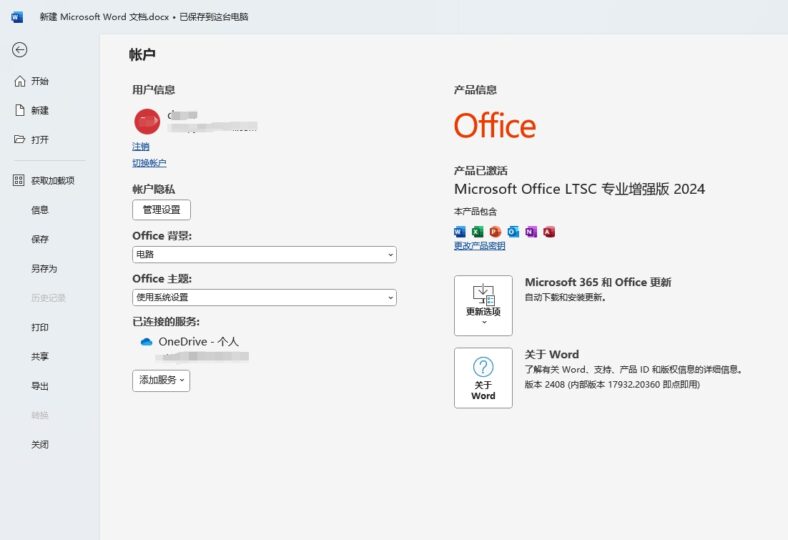The image size is (788, 540).
Task: Click the 关于 Word button
Action: [x=483, y=378]
